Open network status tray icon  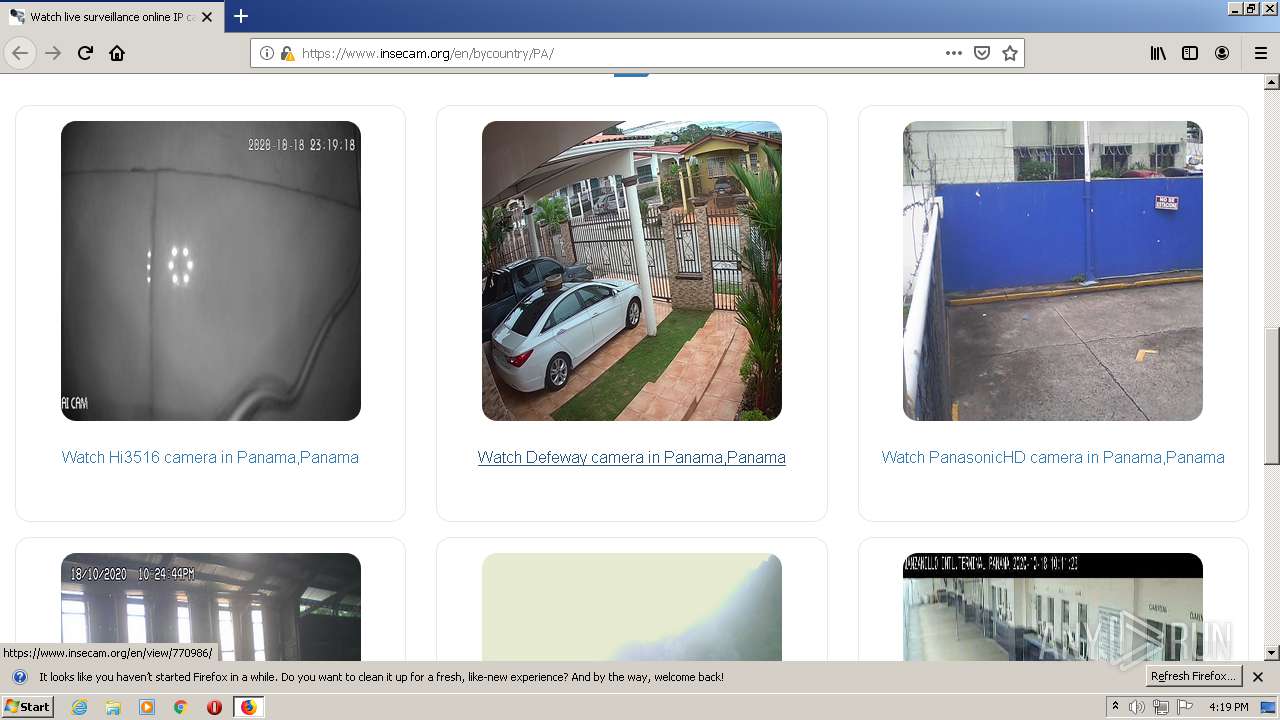[1160, 707]
